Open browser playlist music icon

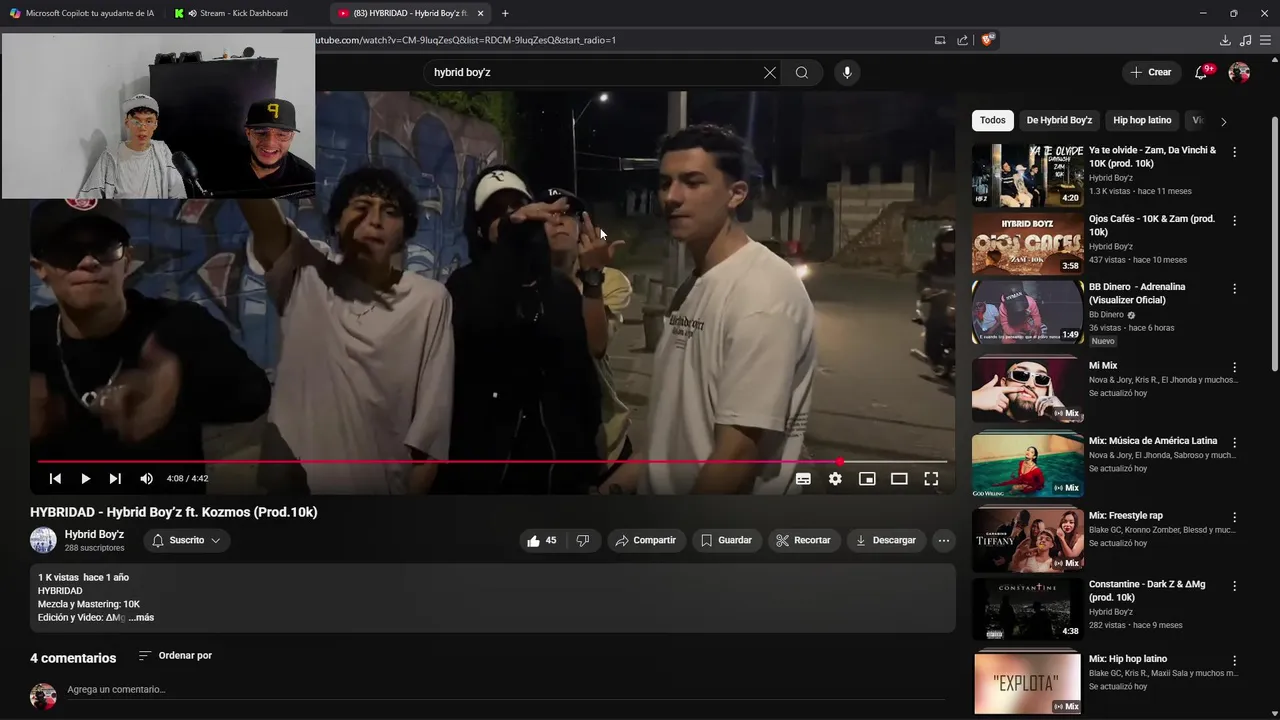(x=1245, y=40)
